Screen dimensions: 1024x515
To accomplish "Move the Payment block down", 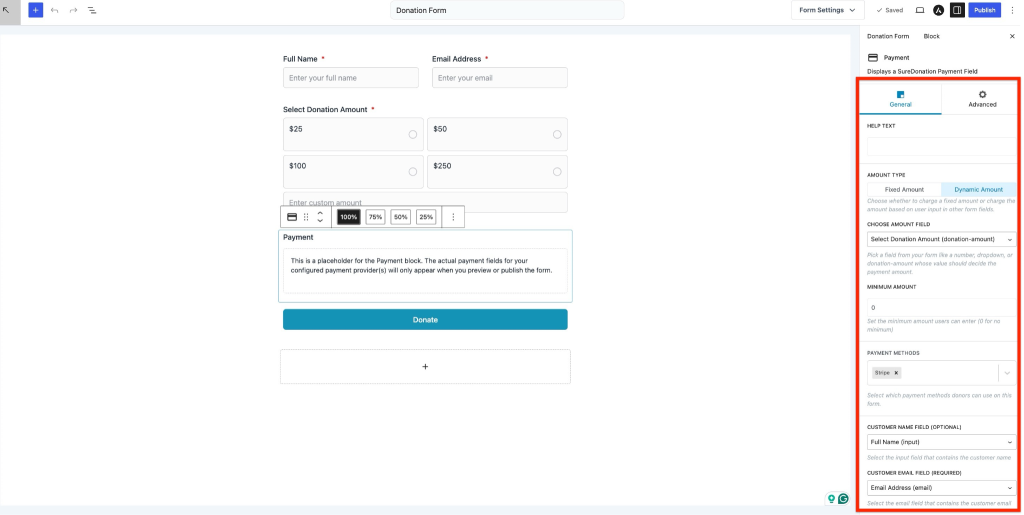I will click(x=320, y=221).
